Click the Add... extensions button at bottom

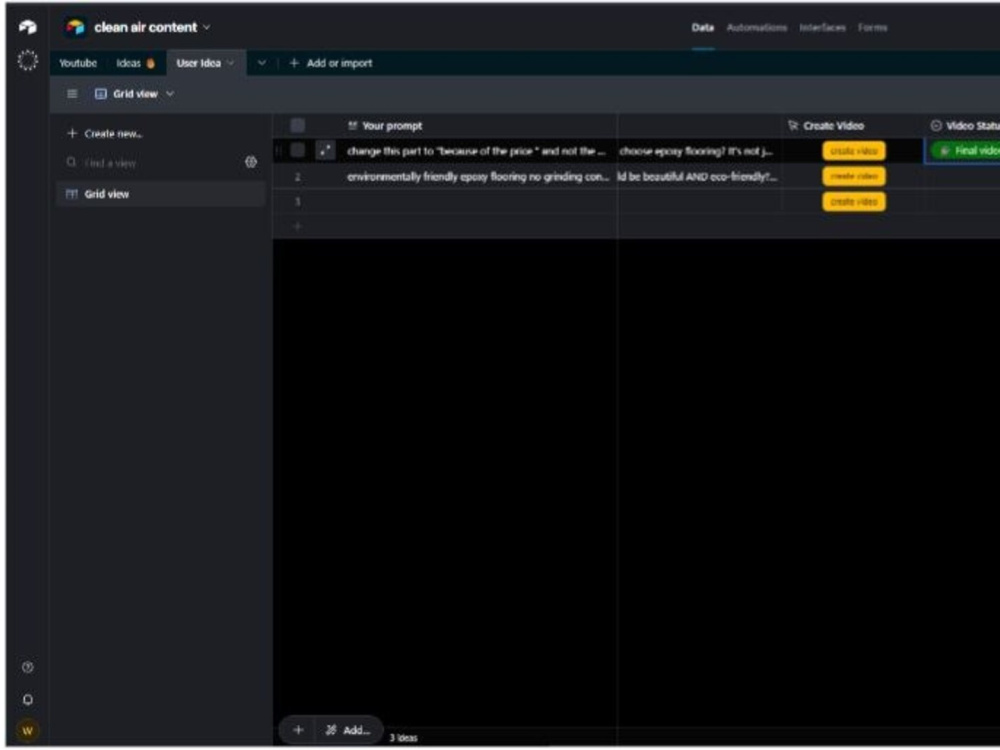pyautogui.click(x=348, y=730)
